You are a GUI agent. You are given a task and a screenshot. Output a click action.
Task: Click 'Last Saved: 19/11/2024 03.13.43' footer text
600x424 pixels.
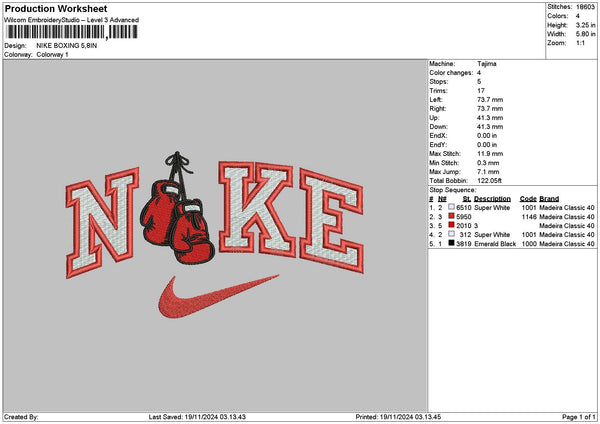[197, 417]
